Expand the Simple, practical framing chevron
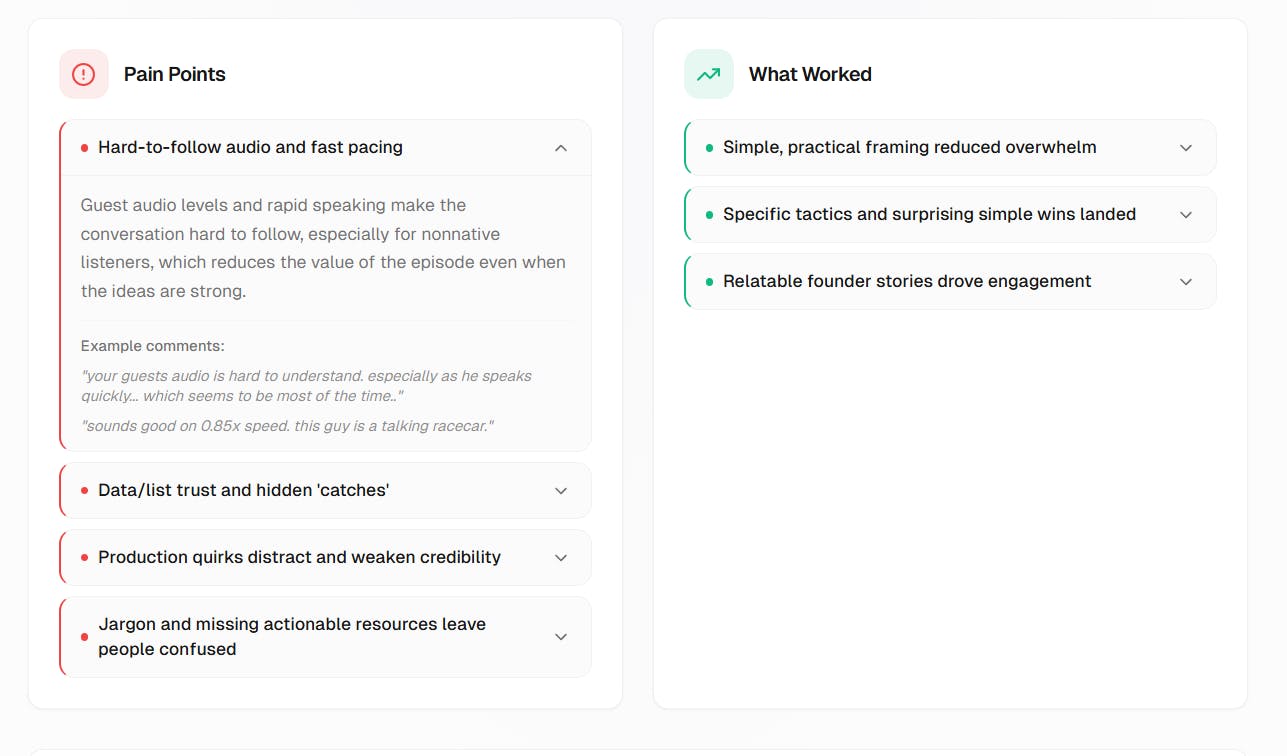The height and width of the screenshot is (756, 1287). pos(1186,148)
